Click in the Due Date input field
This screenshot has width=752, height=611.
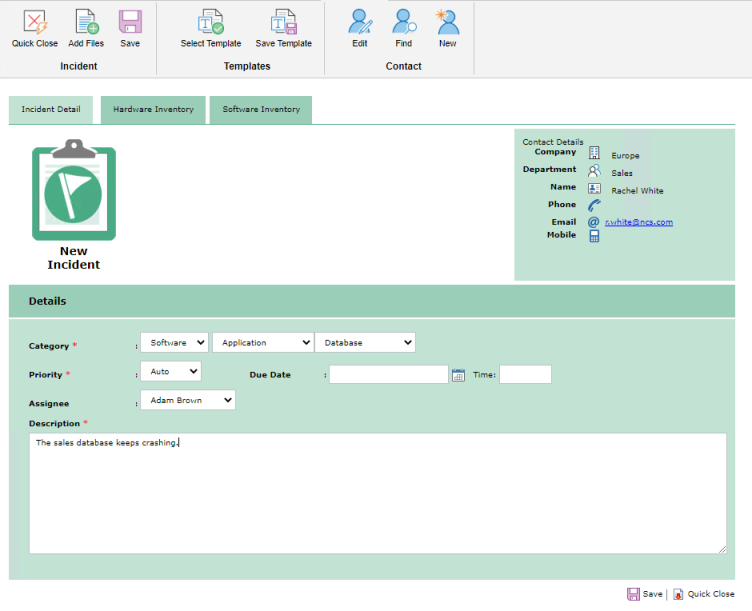pyautogui.click(x=388, y=375)
